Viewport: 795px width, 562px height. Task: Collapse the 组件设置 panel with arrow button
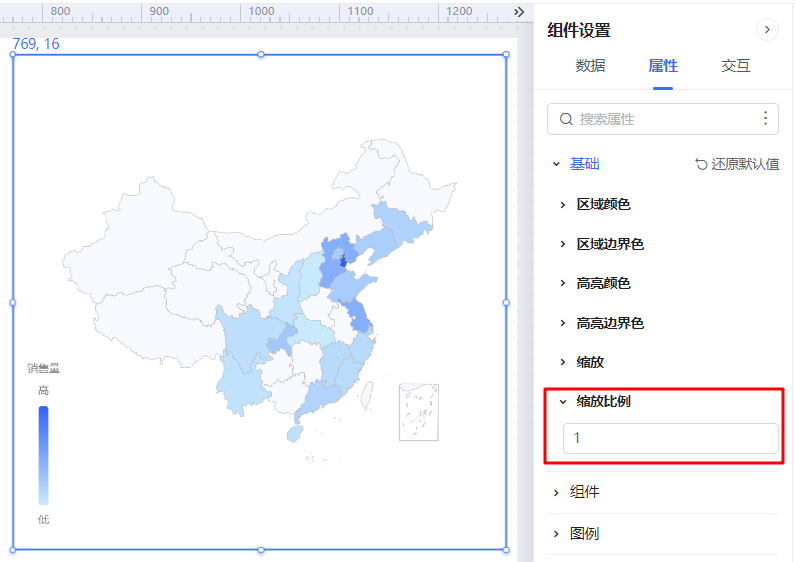767,30
